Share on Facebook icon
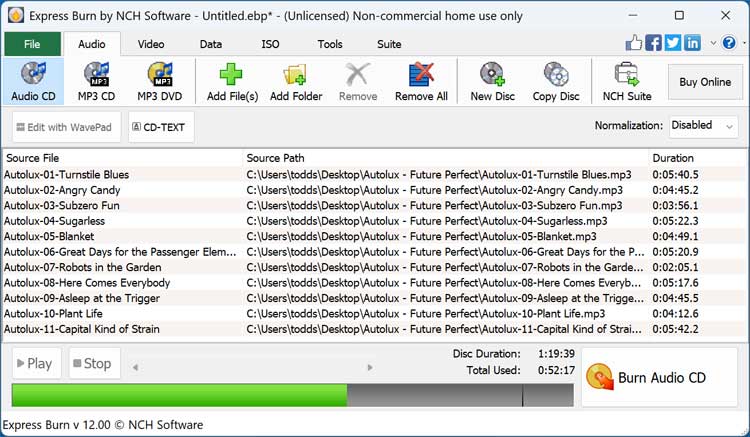Screen dimensions: 750x437 click(x=653, y=43)
